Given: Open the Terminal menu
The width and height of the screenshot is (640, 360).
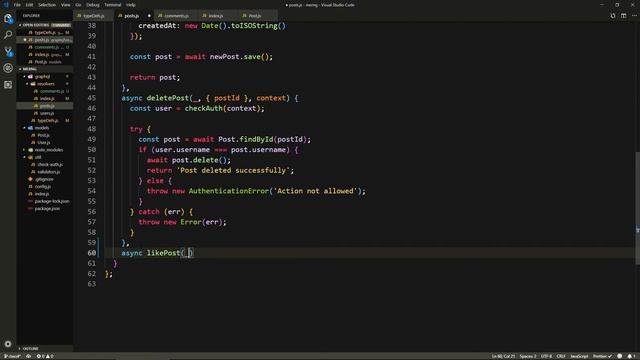Looking at the screenshot, I should pyautogui.click(x=113, y=5).
